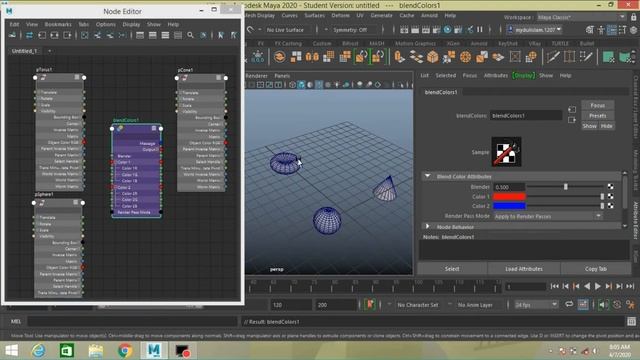Set nodes to full view mode icon
This screenshot has height=360, width=640.
point(165,36)
